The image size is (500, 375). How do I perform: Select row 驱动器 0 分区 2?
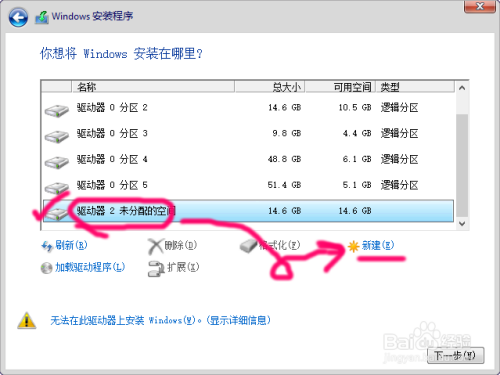point(248,108)
